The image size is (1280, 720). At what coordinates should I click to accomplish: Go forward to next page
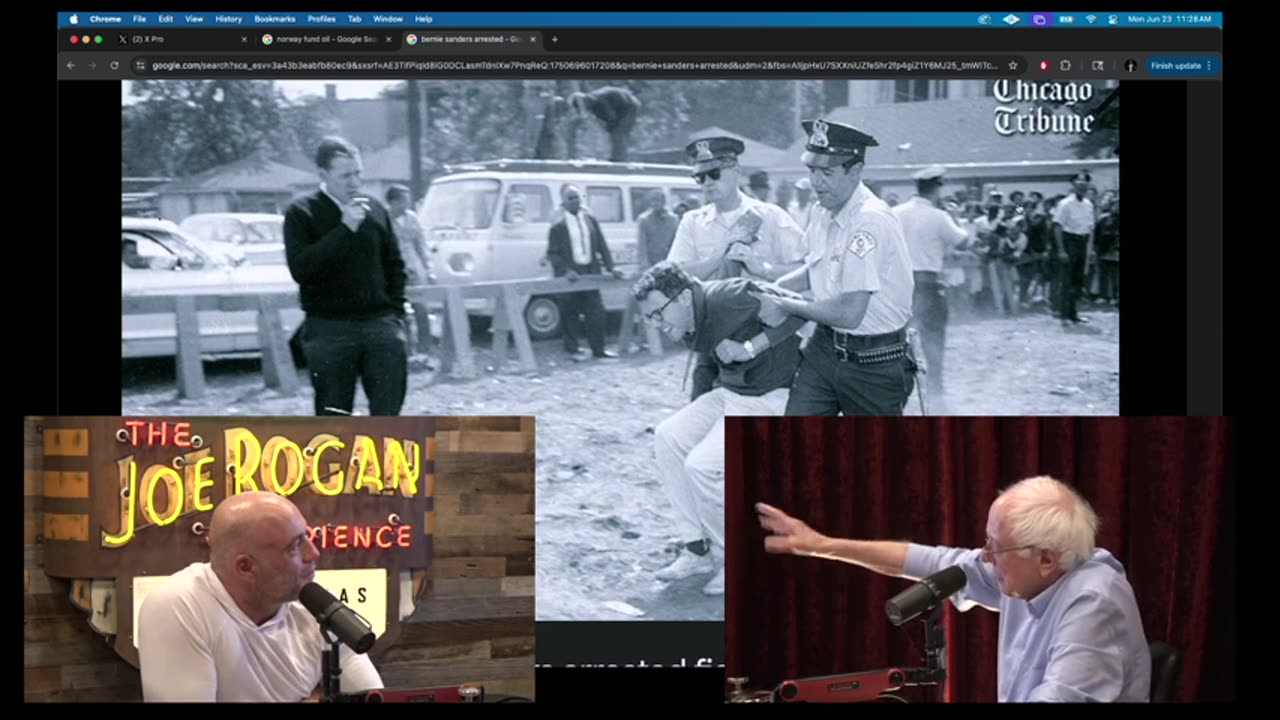click(92, 65)
